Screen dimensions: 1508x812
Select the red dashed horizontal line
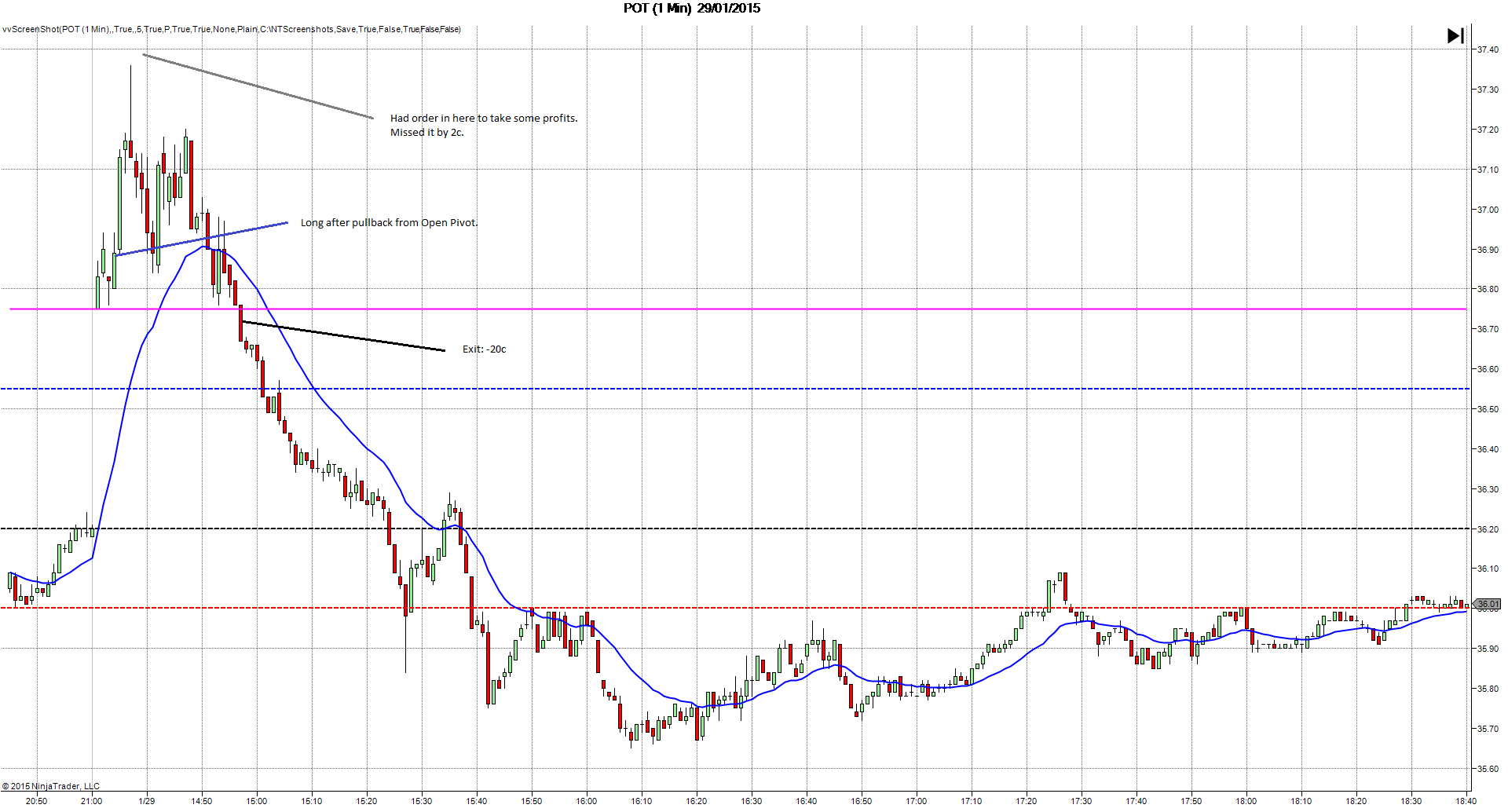pos(734,608)
